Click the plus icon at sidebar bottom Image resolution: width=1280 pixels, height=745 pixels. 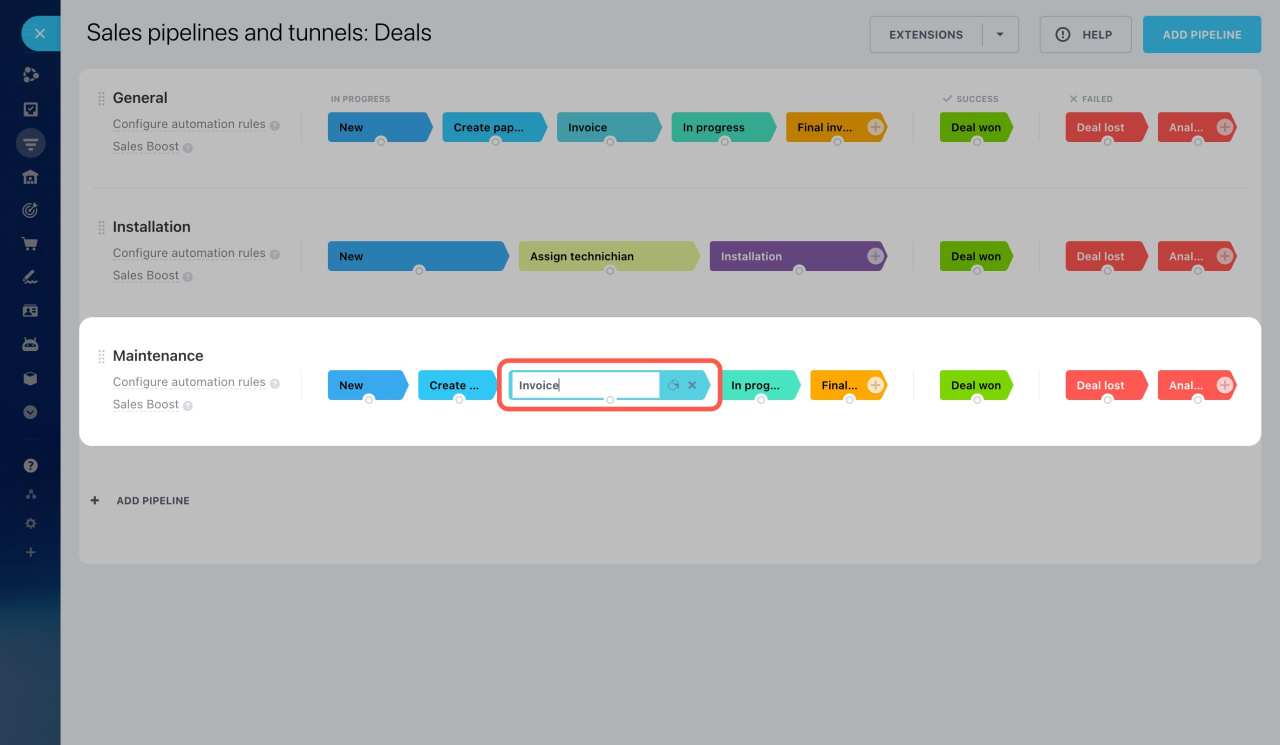30,552
